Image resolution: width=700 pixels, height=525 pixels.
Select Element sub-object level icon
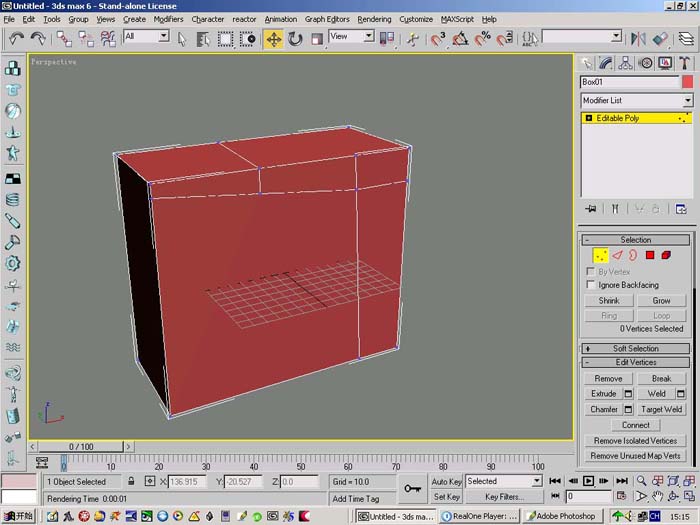click(666, 255)
